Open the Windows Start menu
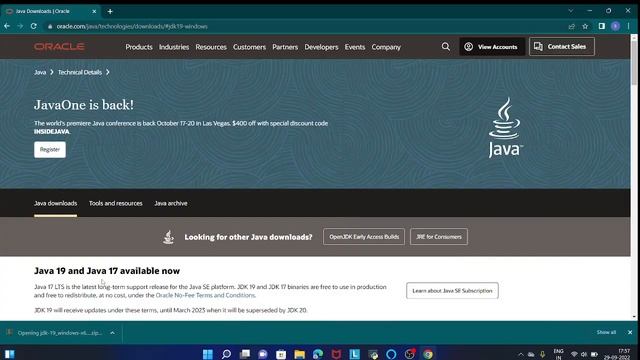The image size is (640, 360). click(x=208, y=354)
